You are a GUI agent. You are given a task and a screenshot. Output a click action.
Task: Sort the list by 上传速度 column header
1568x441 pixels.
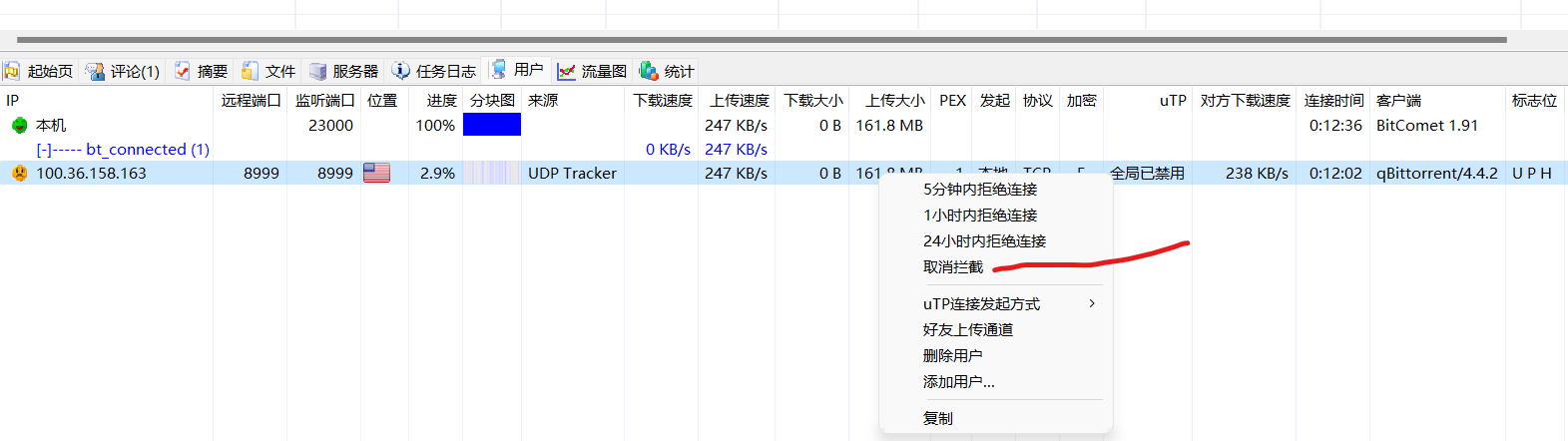coord(739,100)
